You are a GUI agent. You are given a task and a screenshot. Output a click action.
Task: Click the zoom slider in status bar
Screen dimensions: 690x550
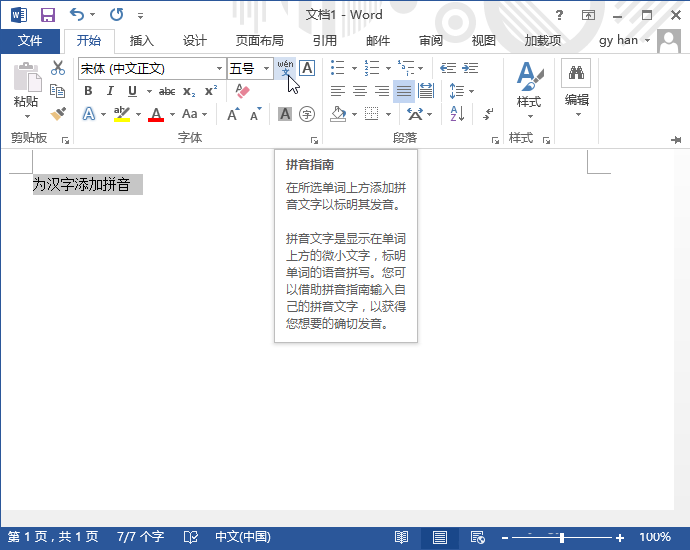point(562,538)
